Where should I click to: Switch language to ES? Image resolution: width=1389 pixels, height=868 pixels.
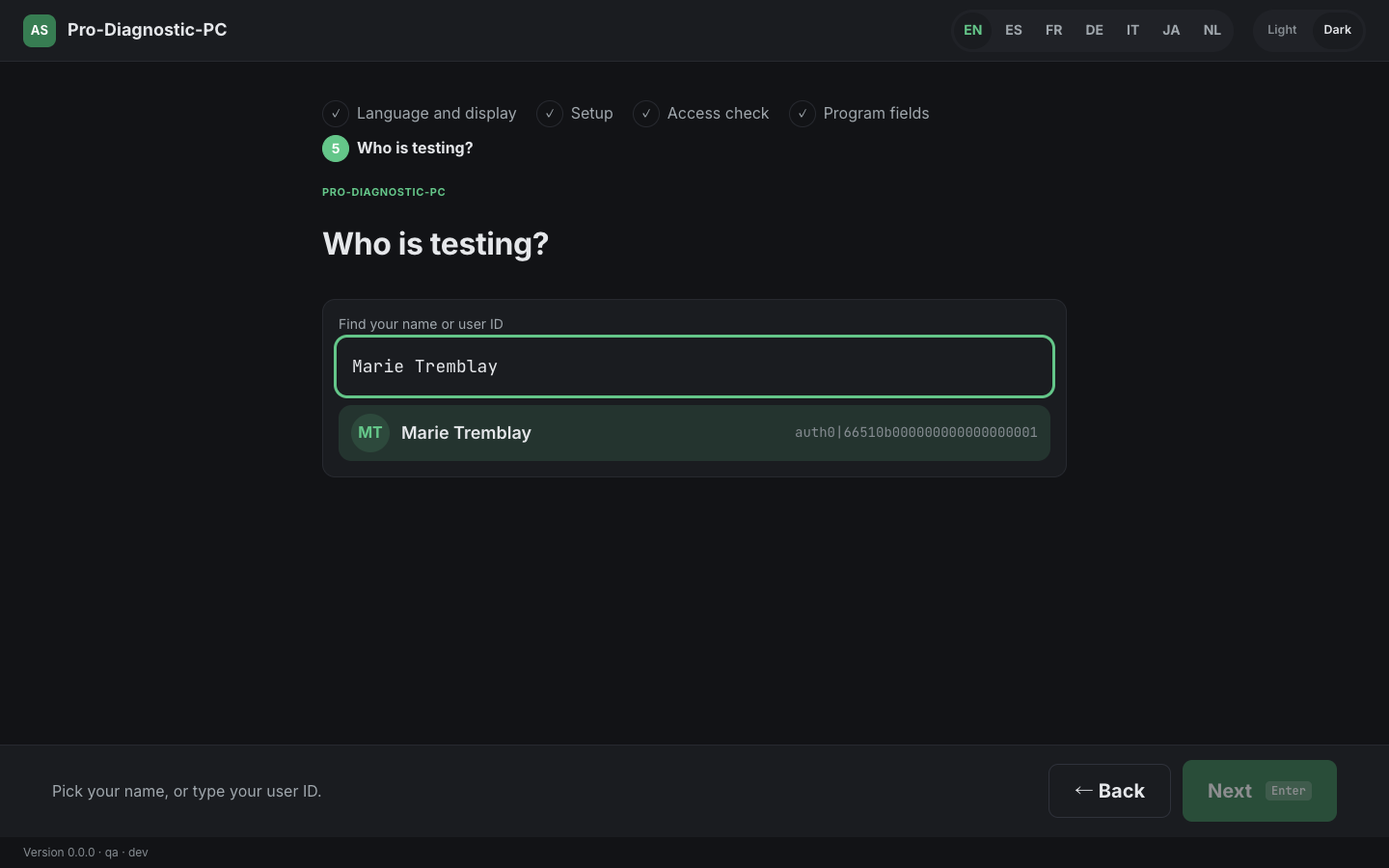[x=1014, y=31]
